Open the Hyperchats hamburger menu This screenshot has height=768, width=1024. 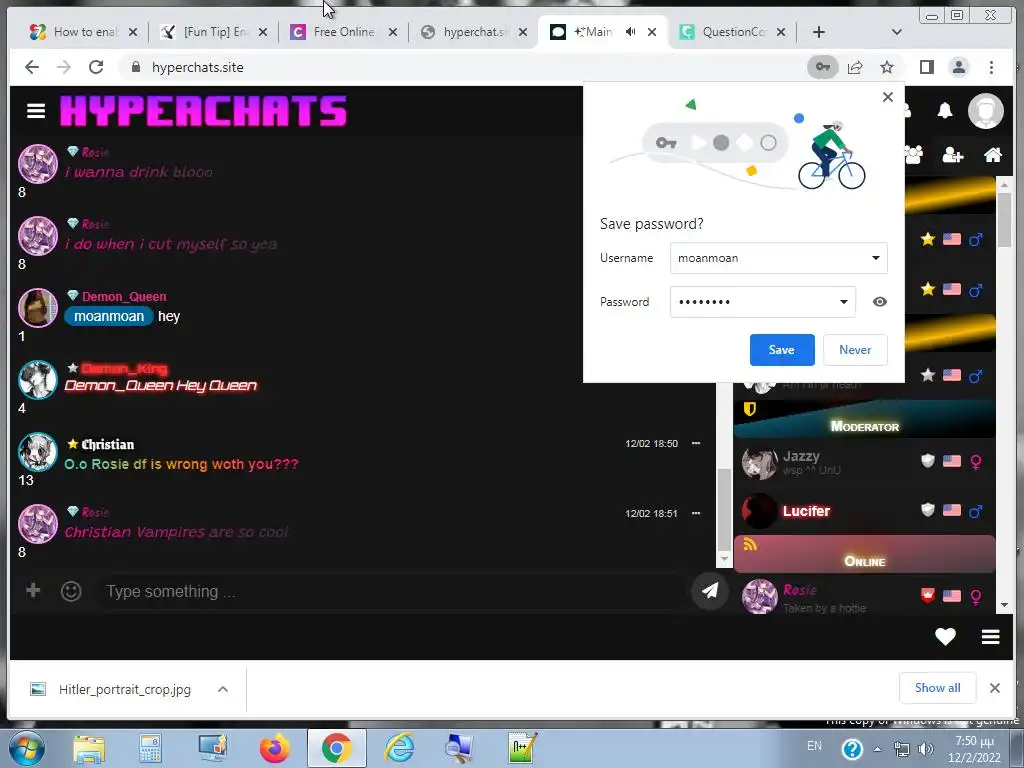[x=36, y=111]
